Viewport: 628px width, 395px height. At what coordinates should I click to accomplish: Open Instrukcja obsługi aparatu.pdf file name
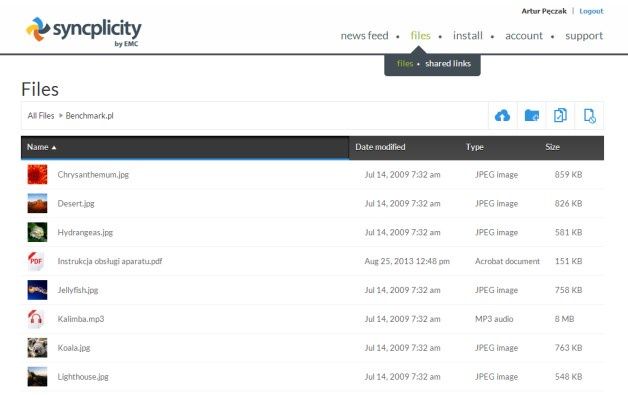coord(110,261)
